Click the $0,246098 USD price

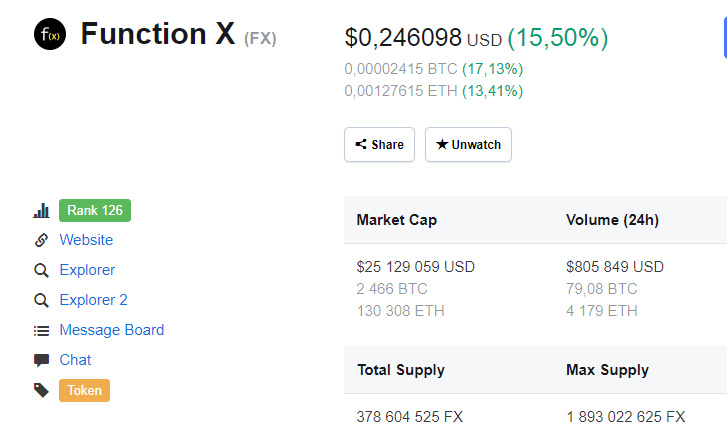[423, 38]
